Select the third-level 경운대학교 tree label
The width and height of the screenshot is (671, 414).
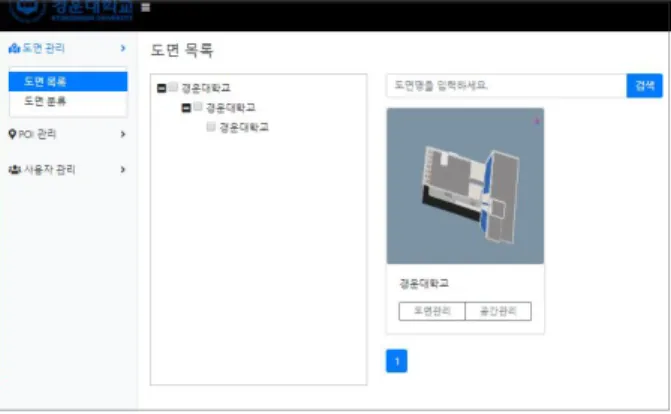coord(244,128)
